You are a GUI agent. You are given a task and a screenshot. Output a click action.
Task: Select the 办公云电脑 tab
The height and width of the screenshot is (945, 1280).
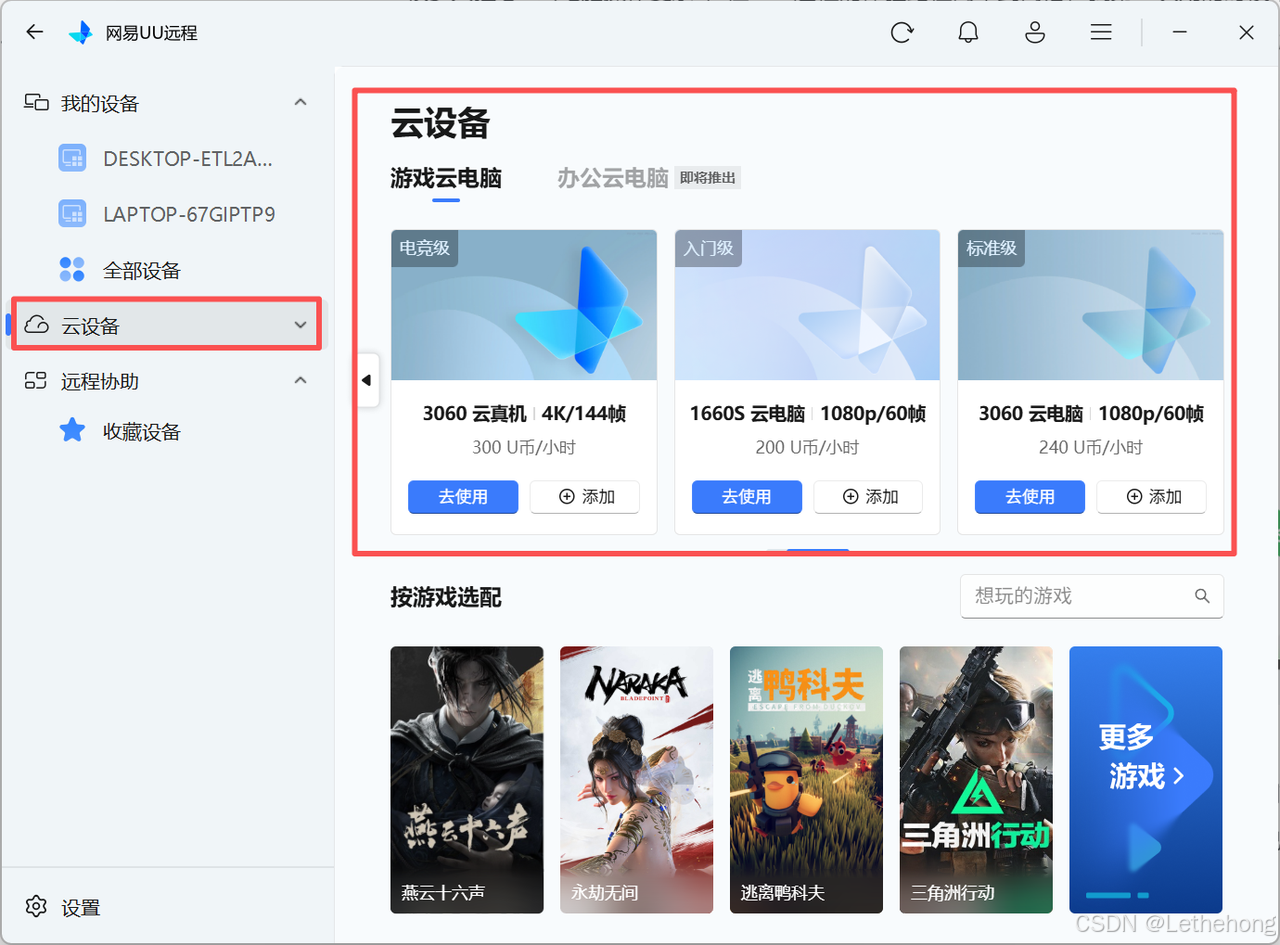613,179
